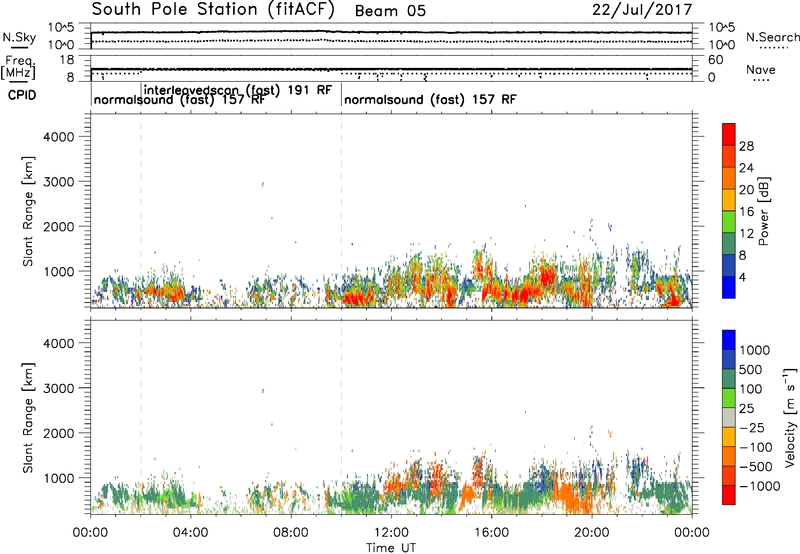Click the '20:00' time axis label
The width and height of the screenshot is (800, 554).
point(591,533)
